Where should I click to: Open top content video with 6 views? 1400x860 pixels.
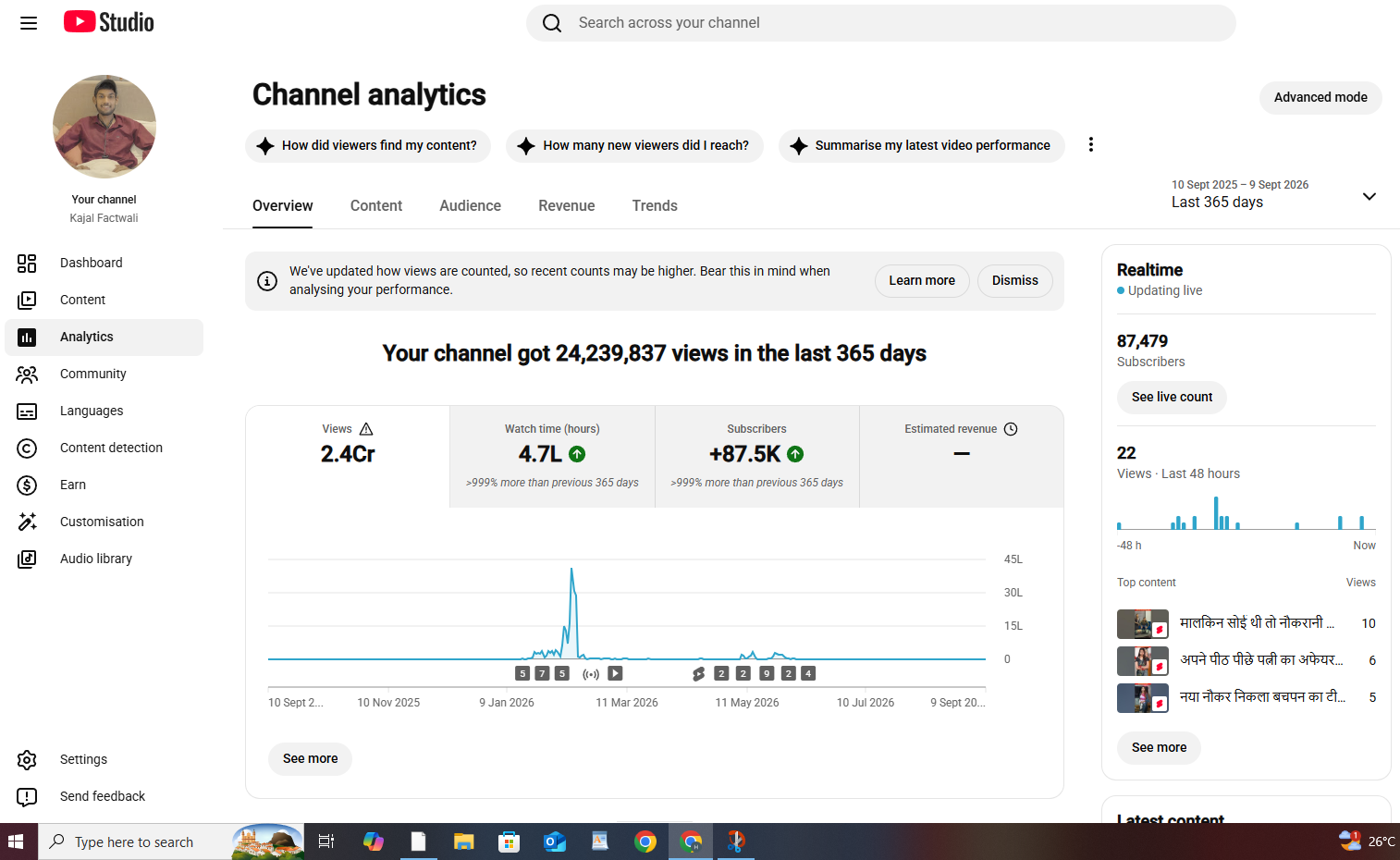tap(1246, 660)
